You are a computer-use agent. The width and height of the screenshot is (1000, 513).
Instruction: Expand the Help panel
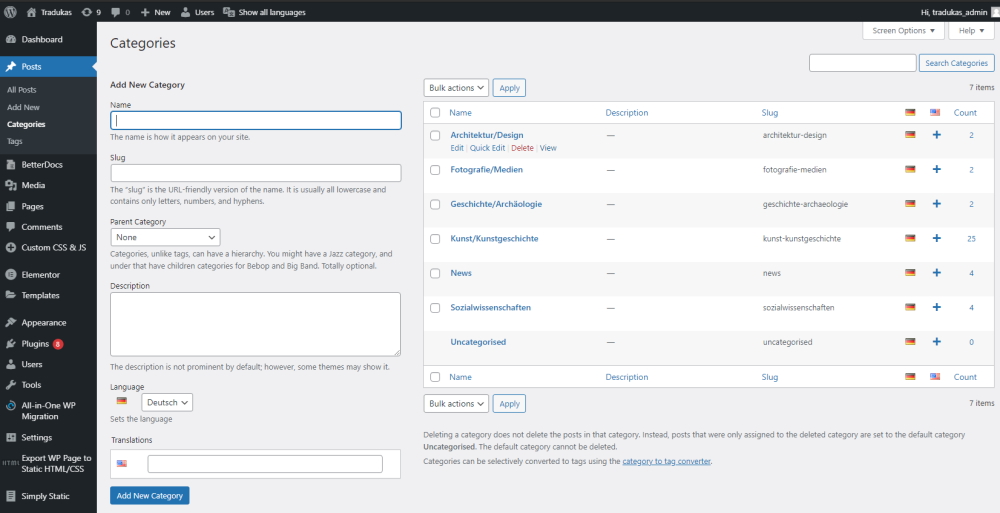click(x=971, y=30)
